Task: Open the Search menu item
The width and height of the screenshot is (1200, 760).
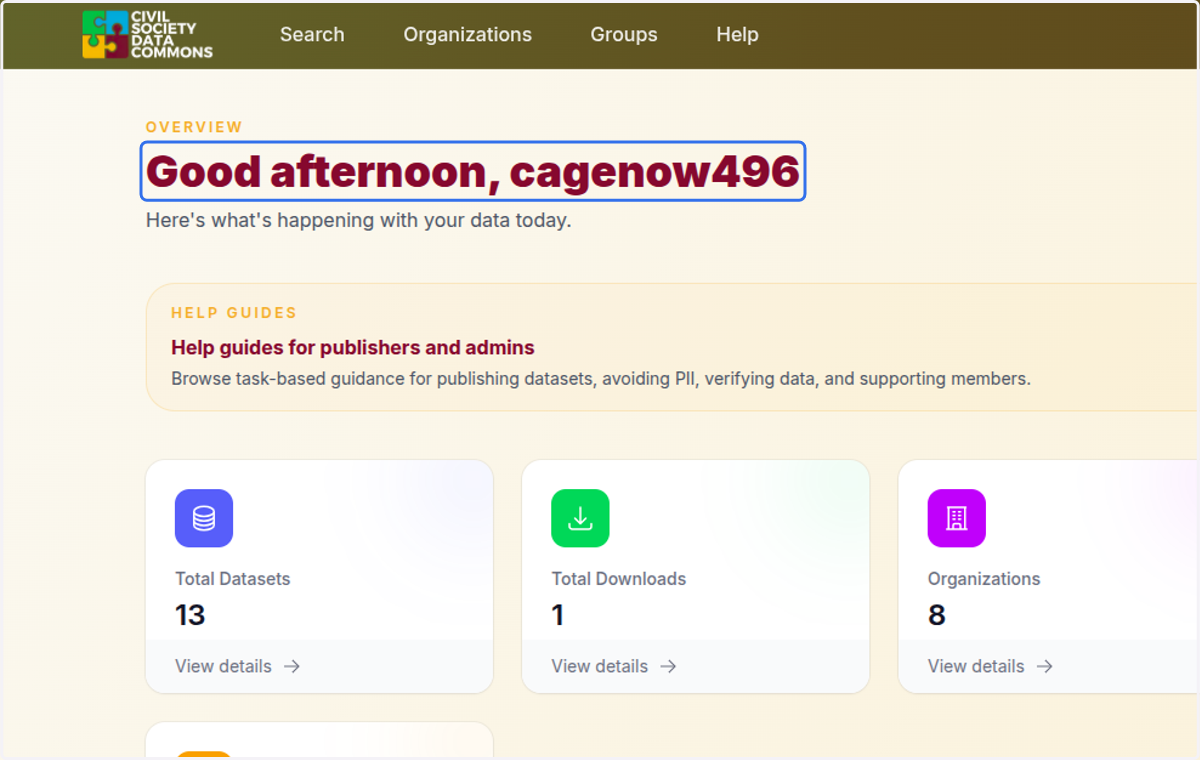Action: pyautogui.click(x=312, y=34)
